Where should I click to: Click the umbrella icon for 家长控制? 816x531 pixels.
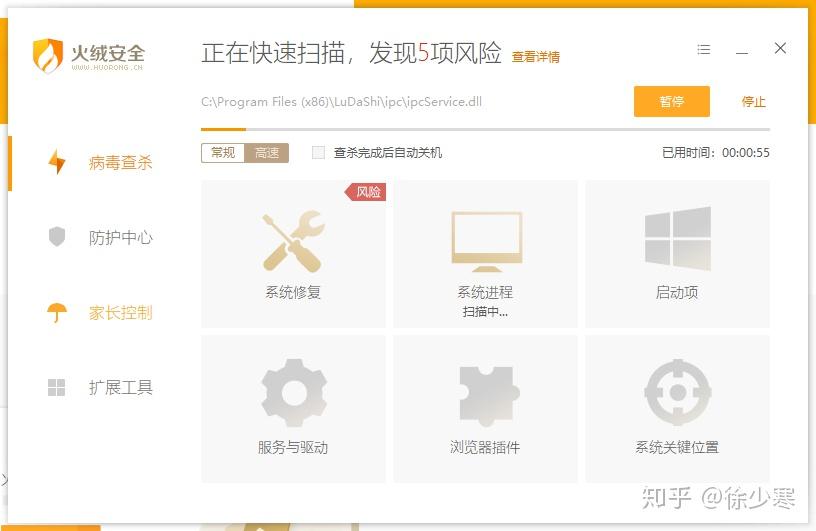pyautogui.click(x=57, y=312)
